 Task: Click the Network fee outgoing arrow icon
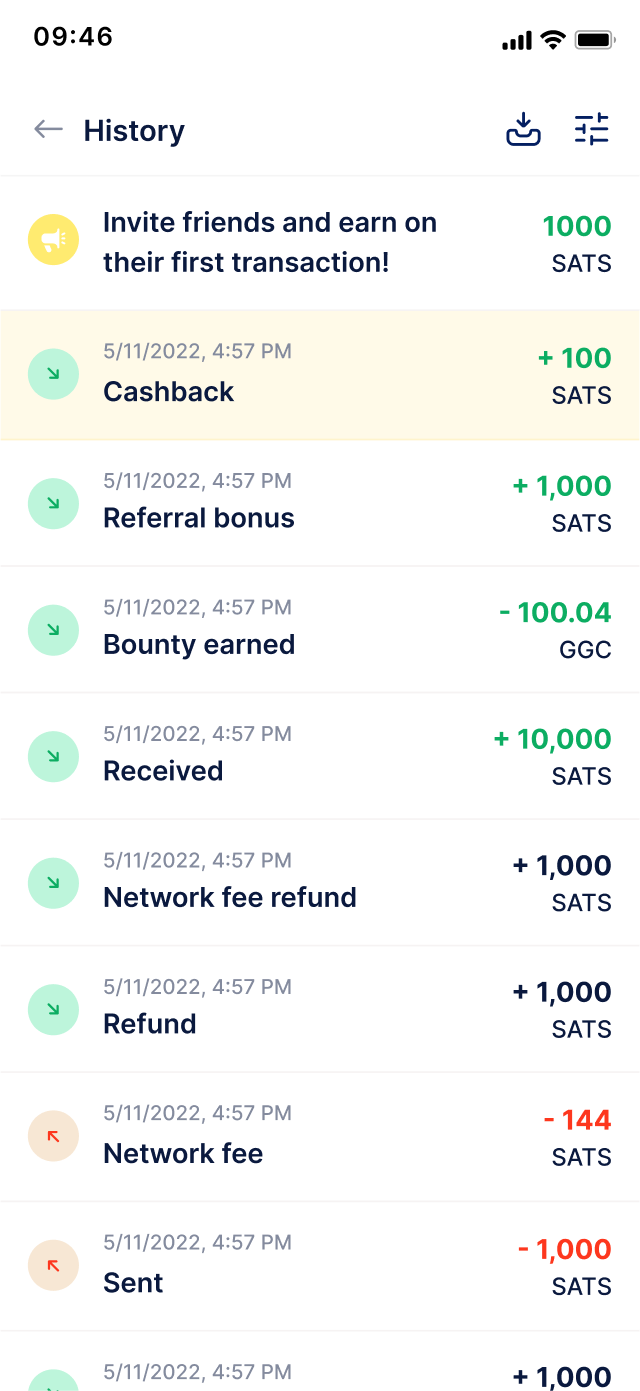pos(53,1136)
